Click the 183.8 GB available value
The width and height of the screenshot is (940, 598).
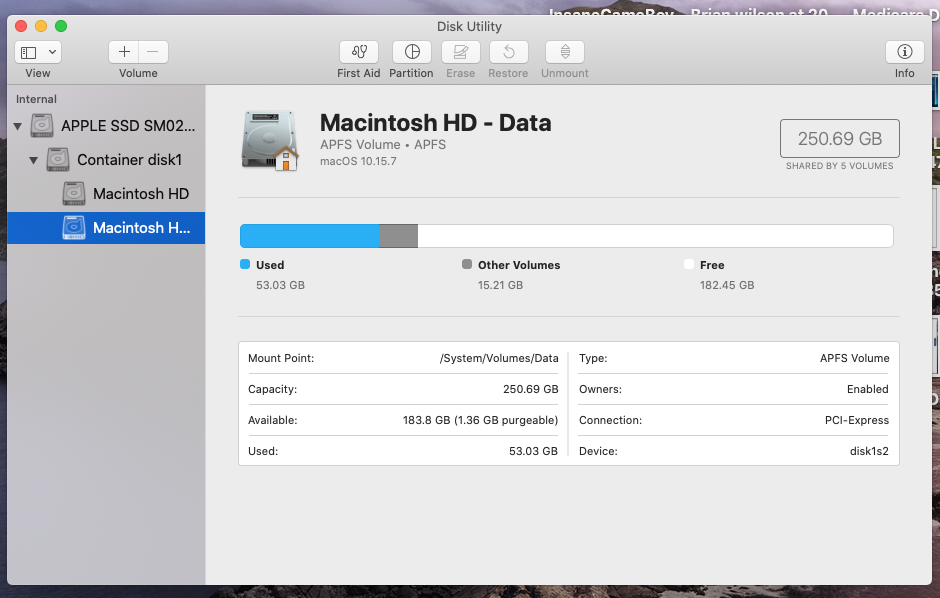click(x=480, y=421)
